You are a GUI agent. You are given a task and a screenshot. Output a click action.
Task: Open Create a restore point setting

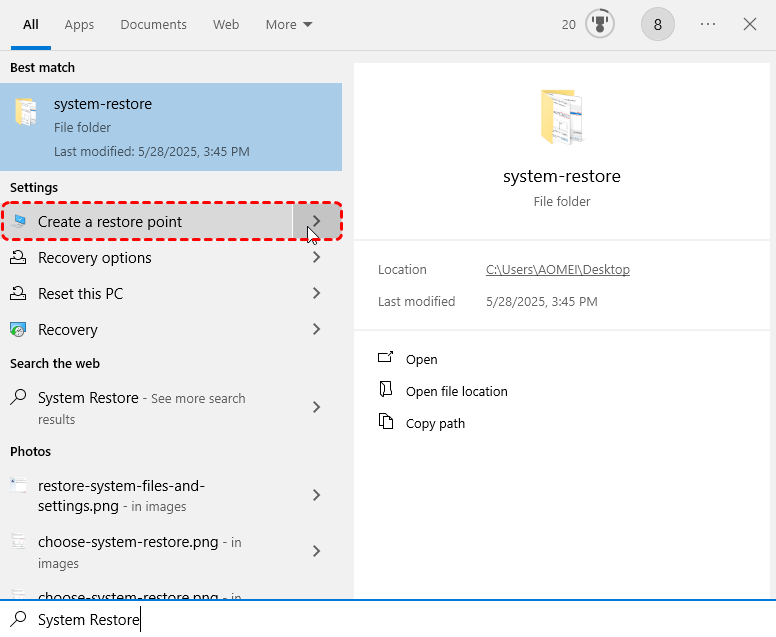[146, 222]
